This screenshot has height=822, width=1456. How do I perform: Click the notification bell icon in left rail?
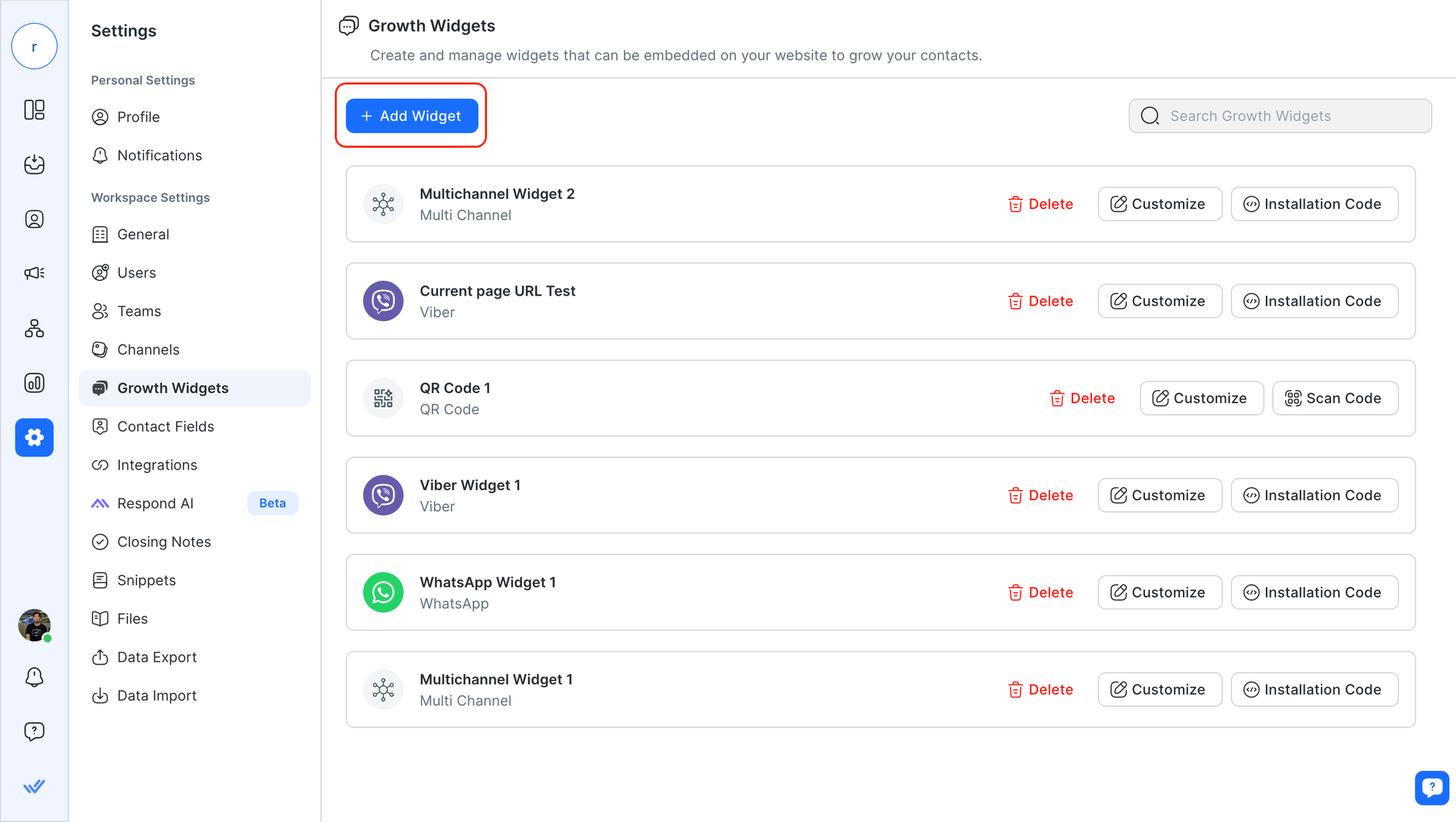click(x=34, y=677)
